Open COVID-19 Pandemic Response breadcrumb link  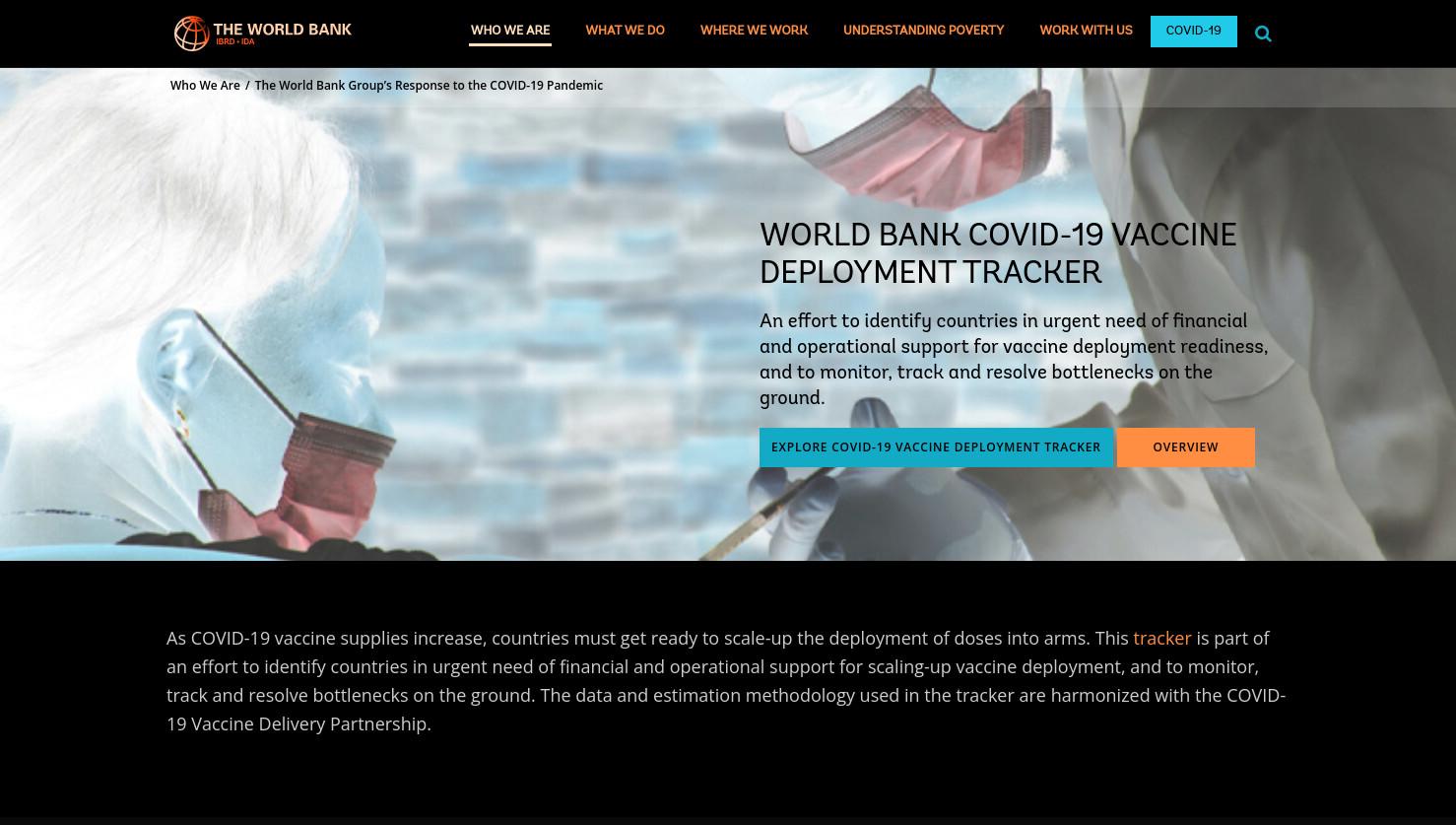429,86
